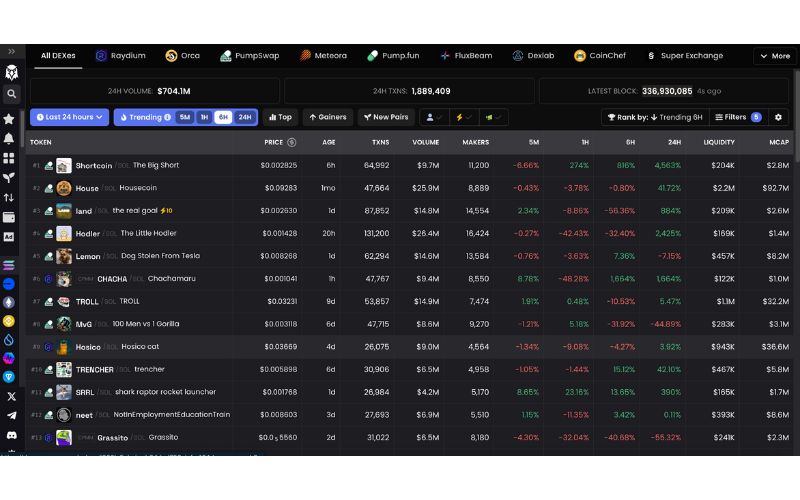Toggle the lightning boost filter button
Viewport: 800px width, 500px height.
(464, 117)
